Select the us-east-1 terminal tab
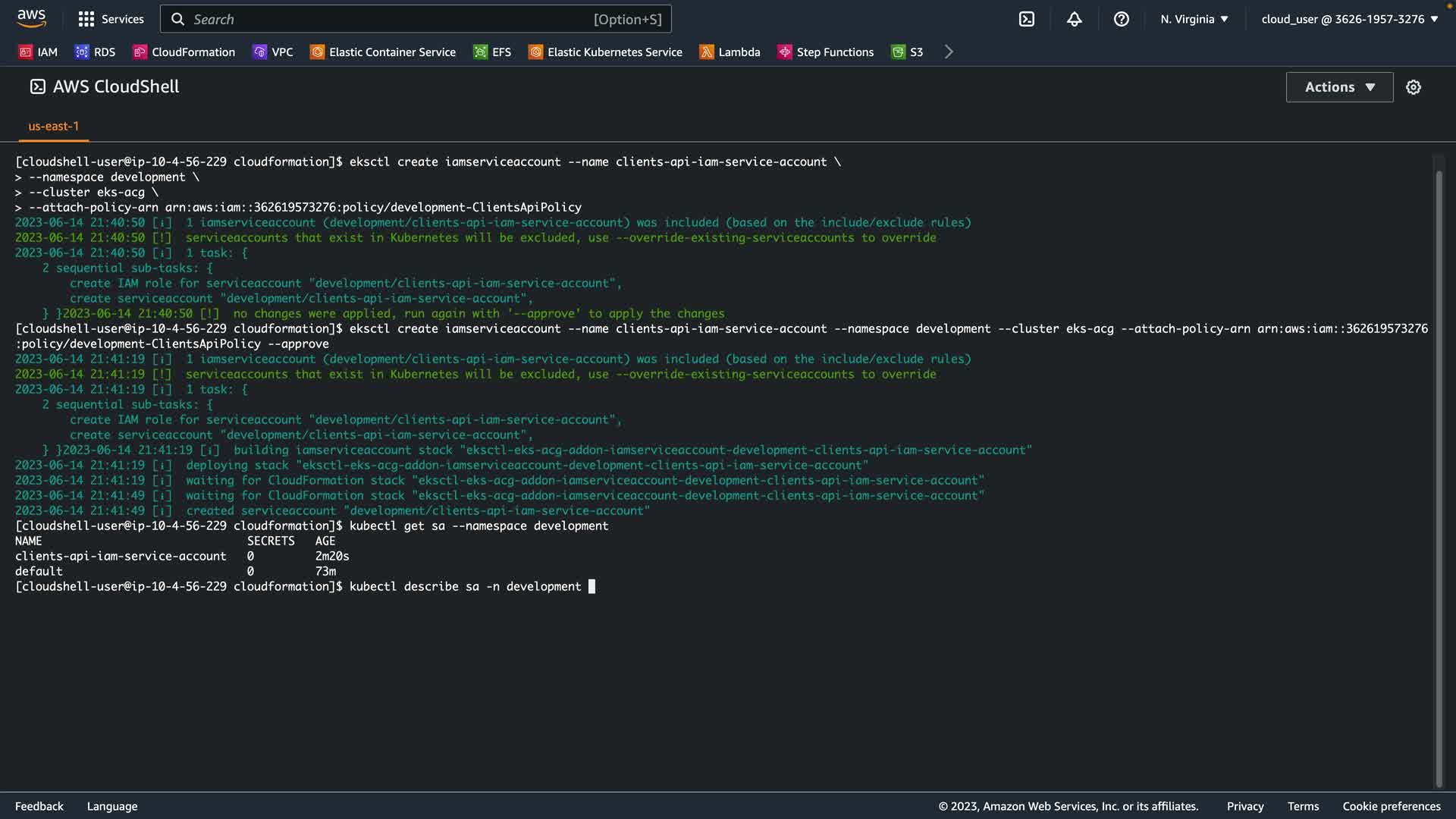 pos(53,126)
